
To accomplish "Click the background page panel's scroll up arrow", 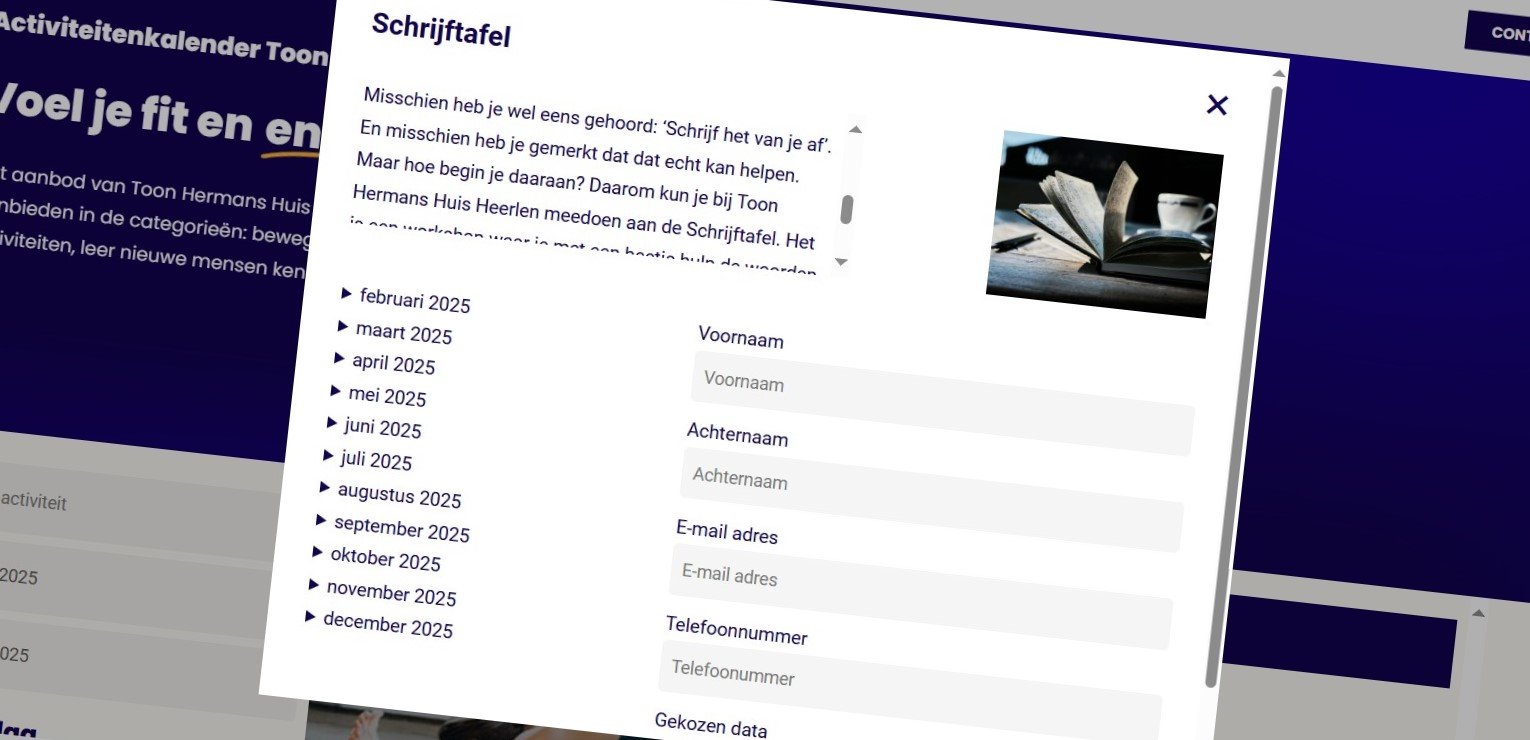I will (1479, 613).
